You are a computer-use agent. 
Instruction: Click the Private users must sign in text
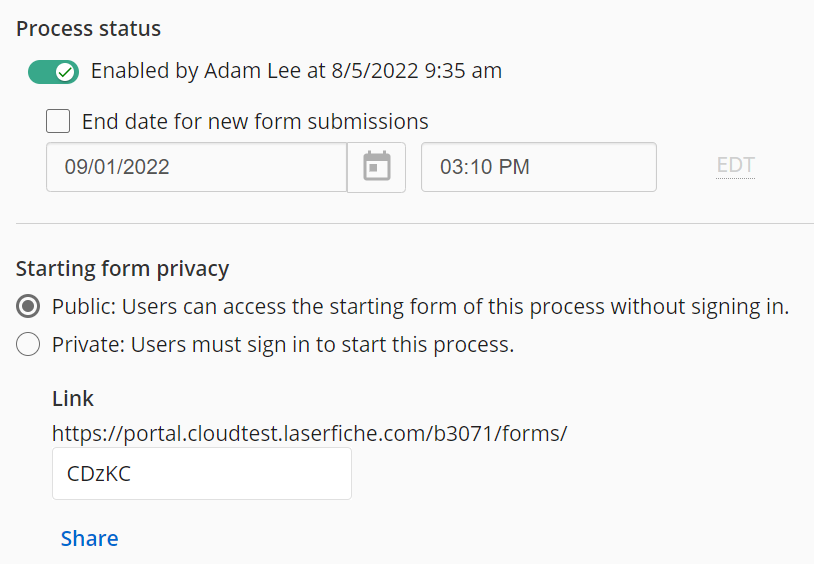(283, 345)
